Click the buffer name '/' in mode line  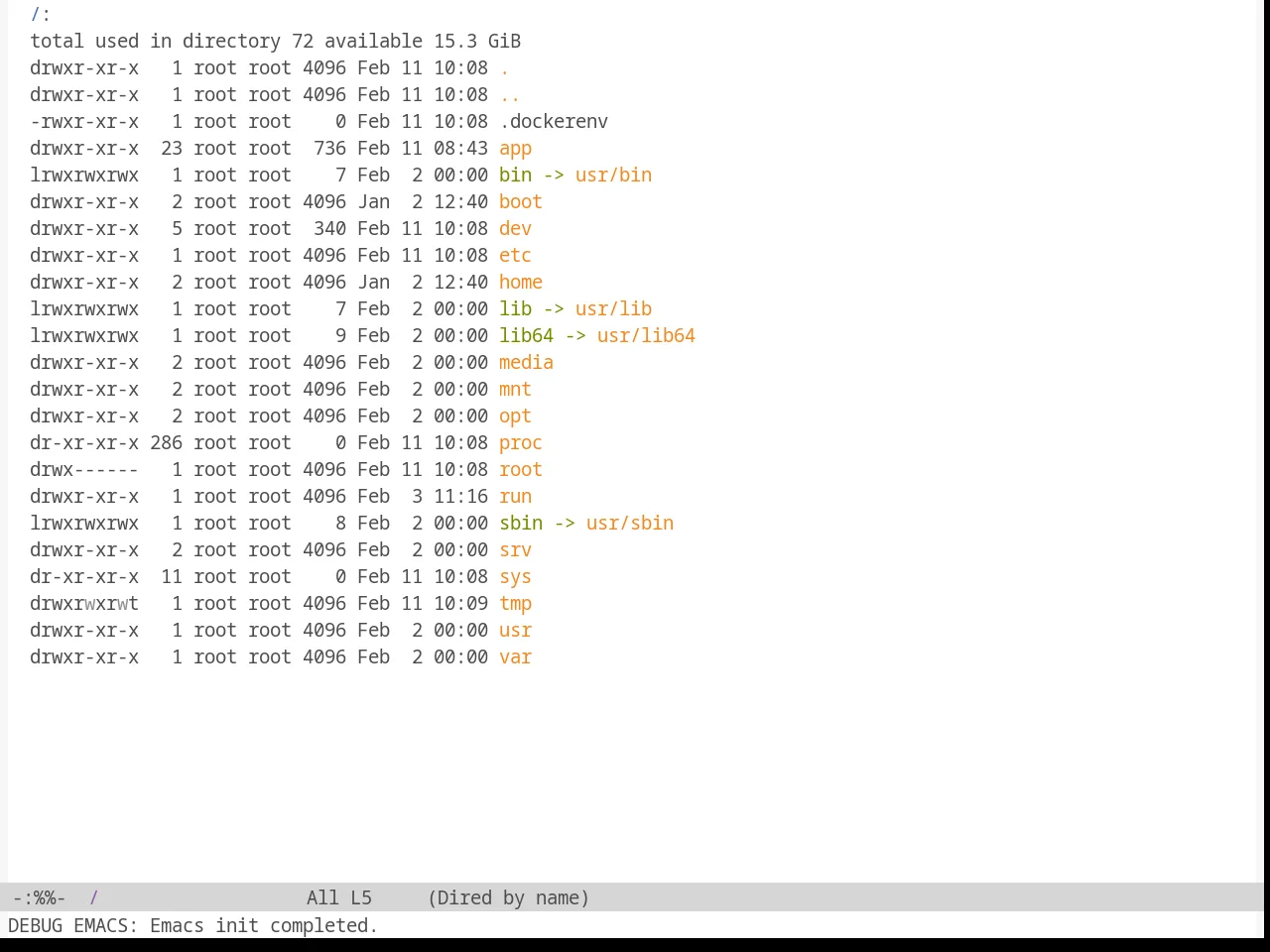[x=94, y=897]
